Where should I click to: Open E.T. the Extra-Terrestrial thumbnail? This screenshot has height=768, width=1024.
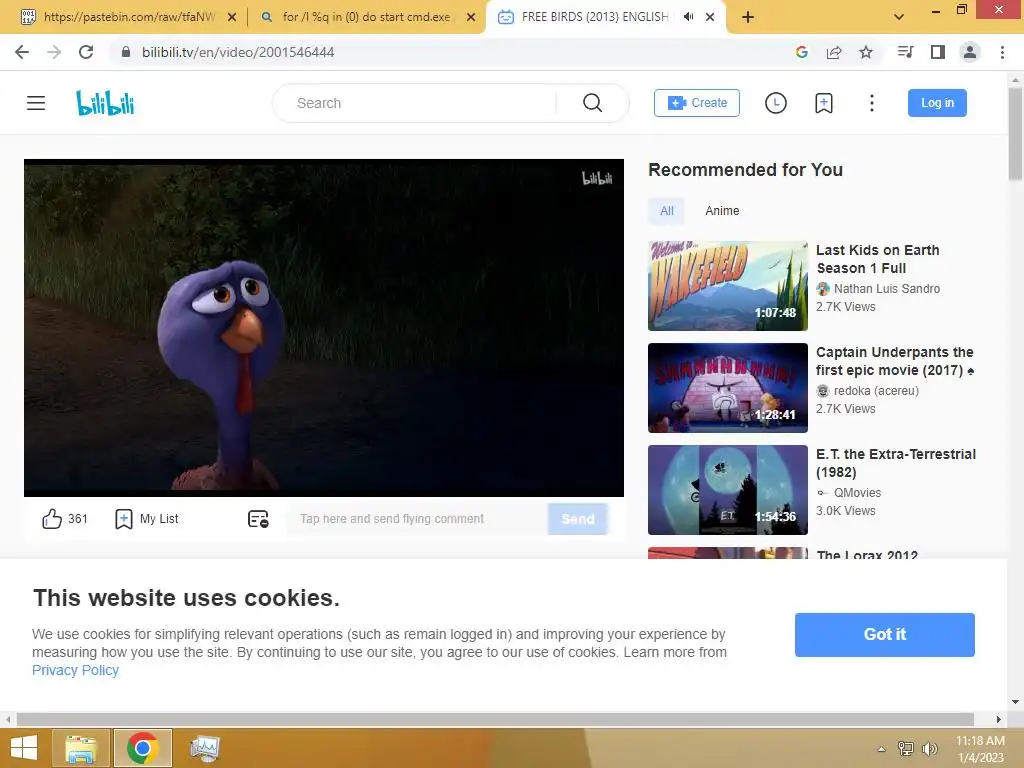(728, 490)
